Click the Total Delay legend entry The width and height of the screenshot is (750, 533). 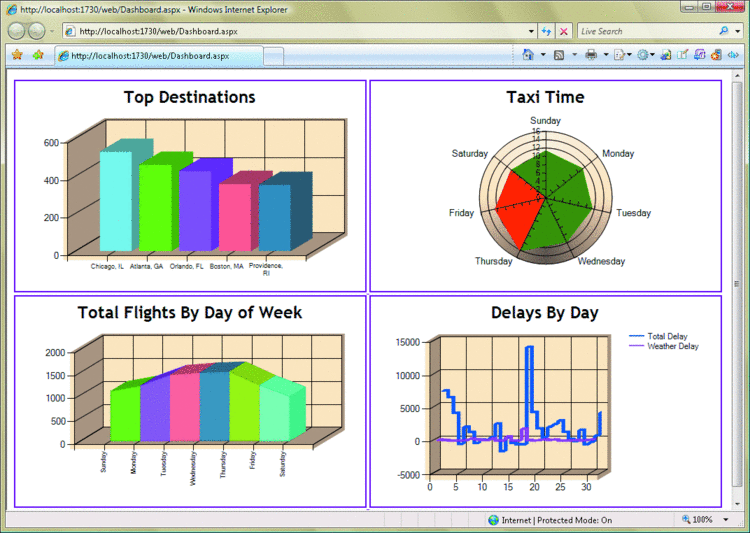pos(658,336)
